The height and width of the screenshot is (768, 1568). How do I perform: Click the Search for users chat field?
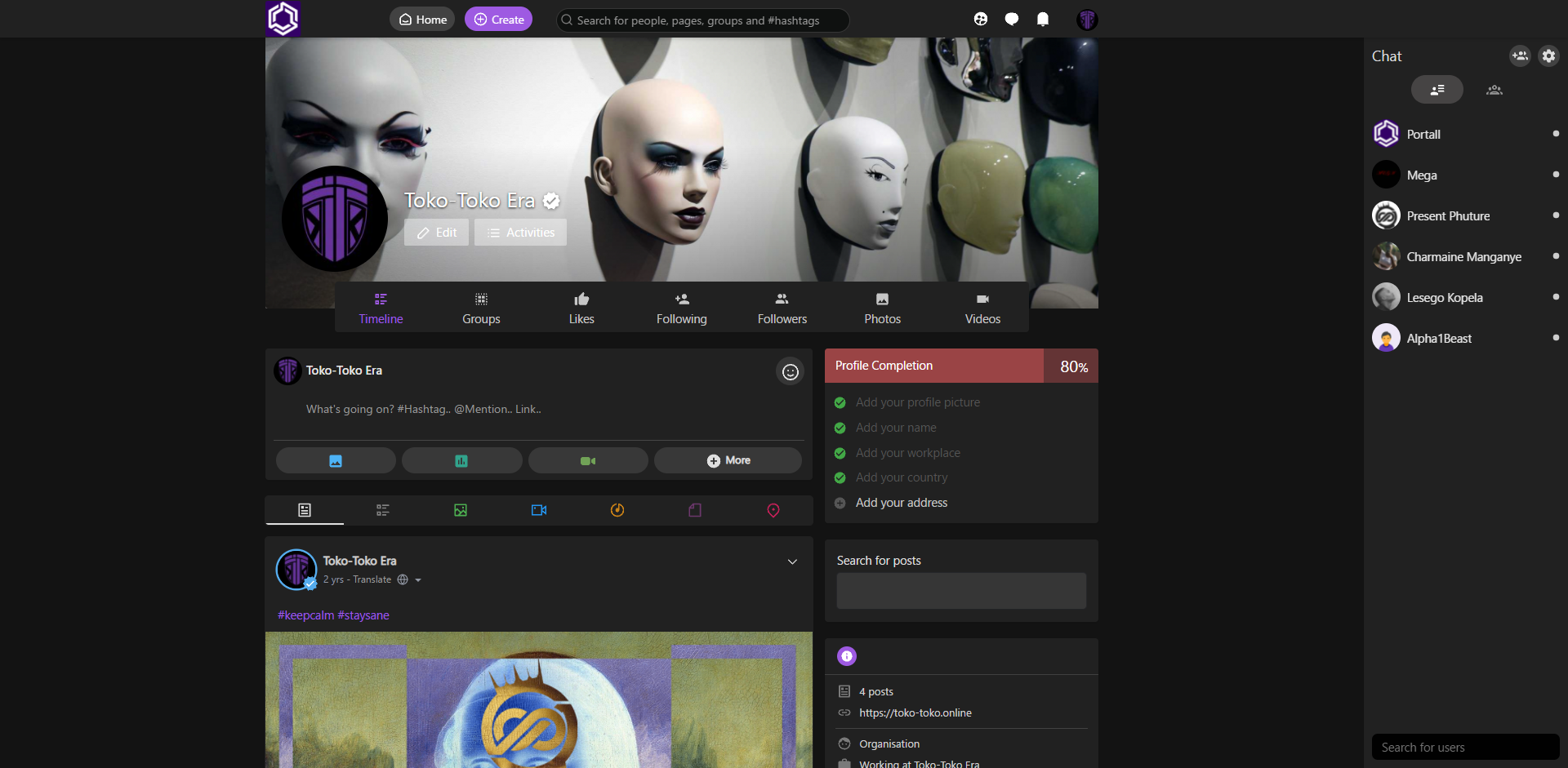click(x=1466, y=747)
